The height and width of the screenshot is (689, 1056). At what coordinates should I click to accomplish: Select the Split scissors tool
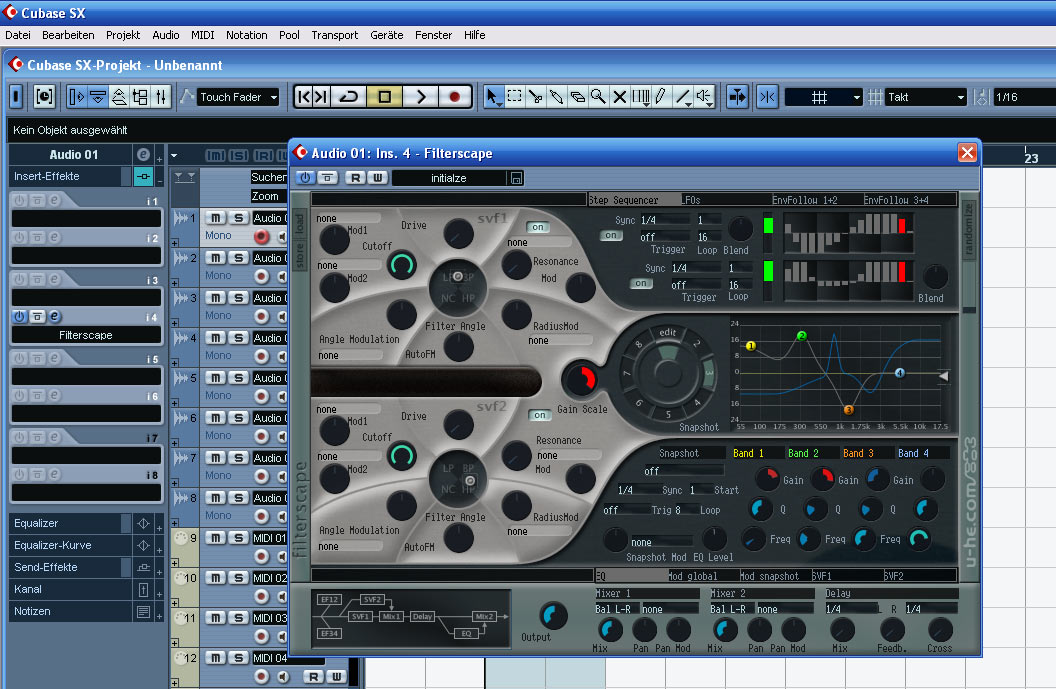pos(535,97)
